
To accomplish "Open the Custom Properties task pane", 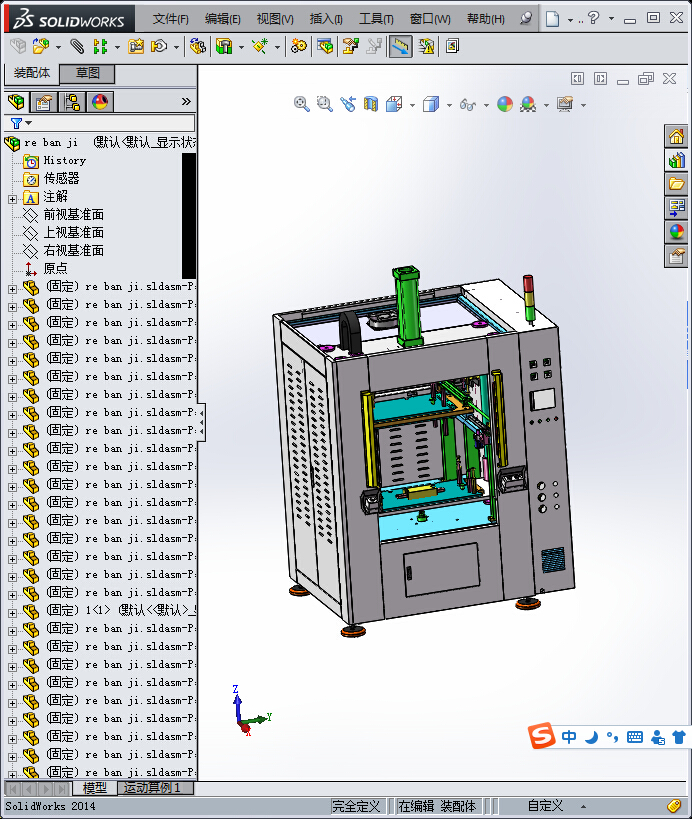I will click(x=676, y=256).
